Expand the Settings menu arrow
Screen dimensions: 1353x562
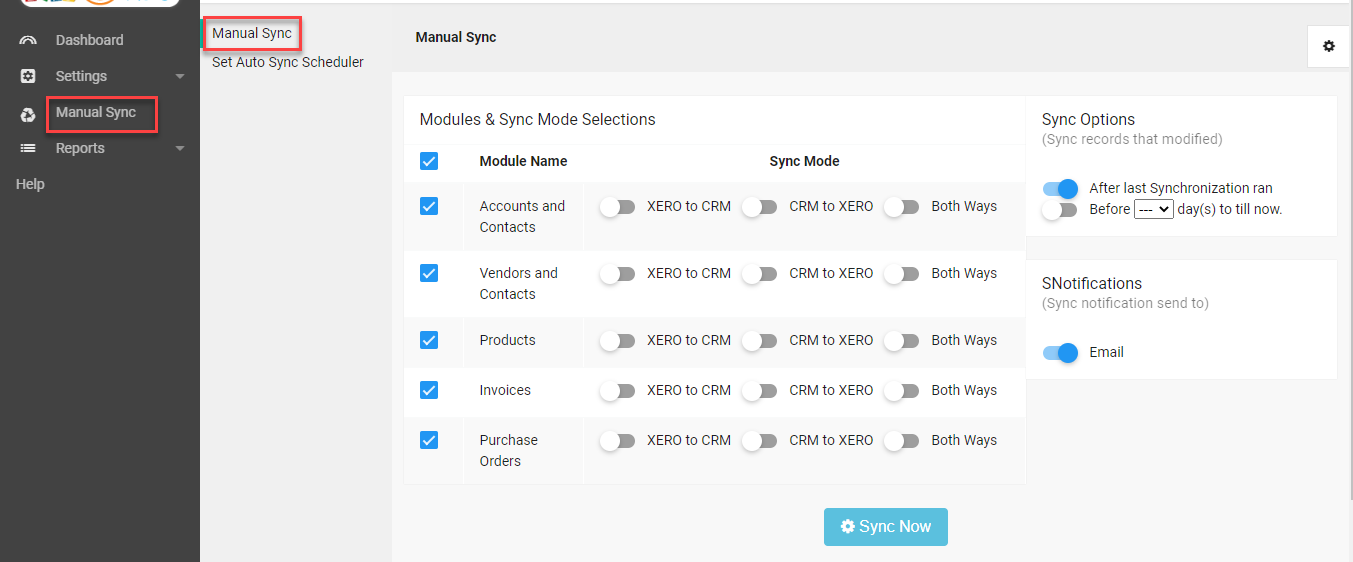tap(180, 77)
